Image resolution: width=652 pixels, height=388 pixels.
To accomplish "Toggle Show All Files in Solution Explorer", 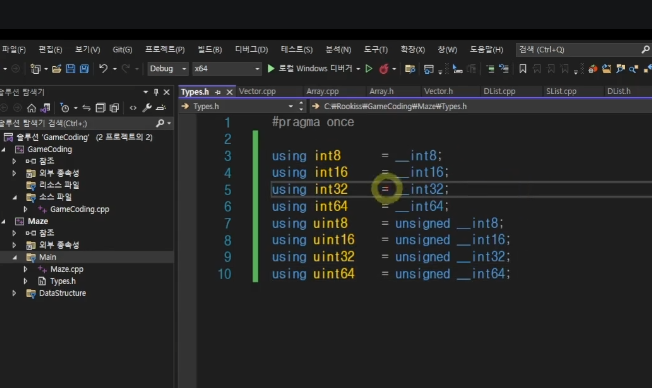I will (114, 108).
